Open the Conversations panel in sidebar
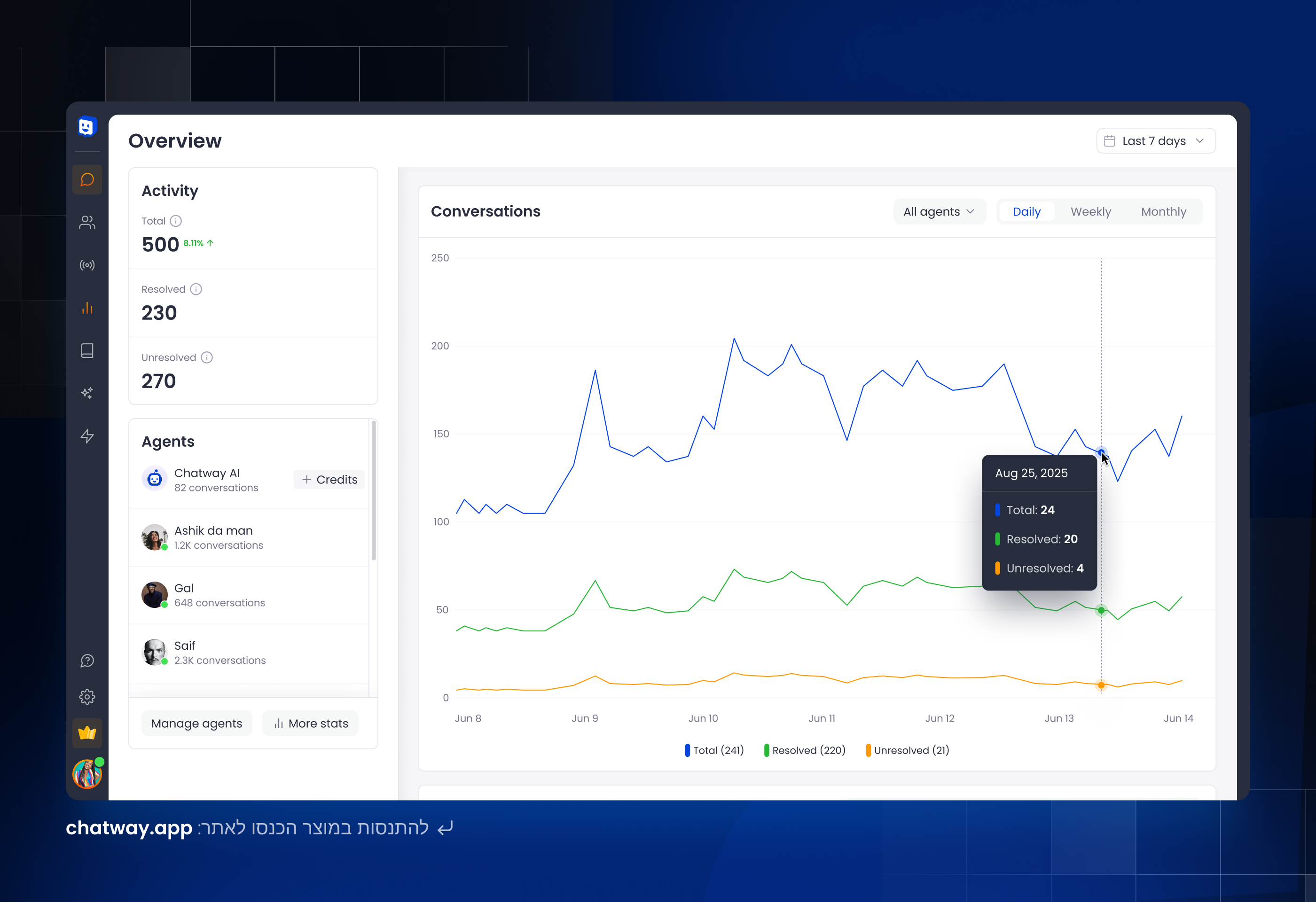This screenshot has width=1316, height=902. point(87,179)
